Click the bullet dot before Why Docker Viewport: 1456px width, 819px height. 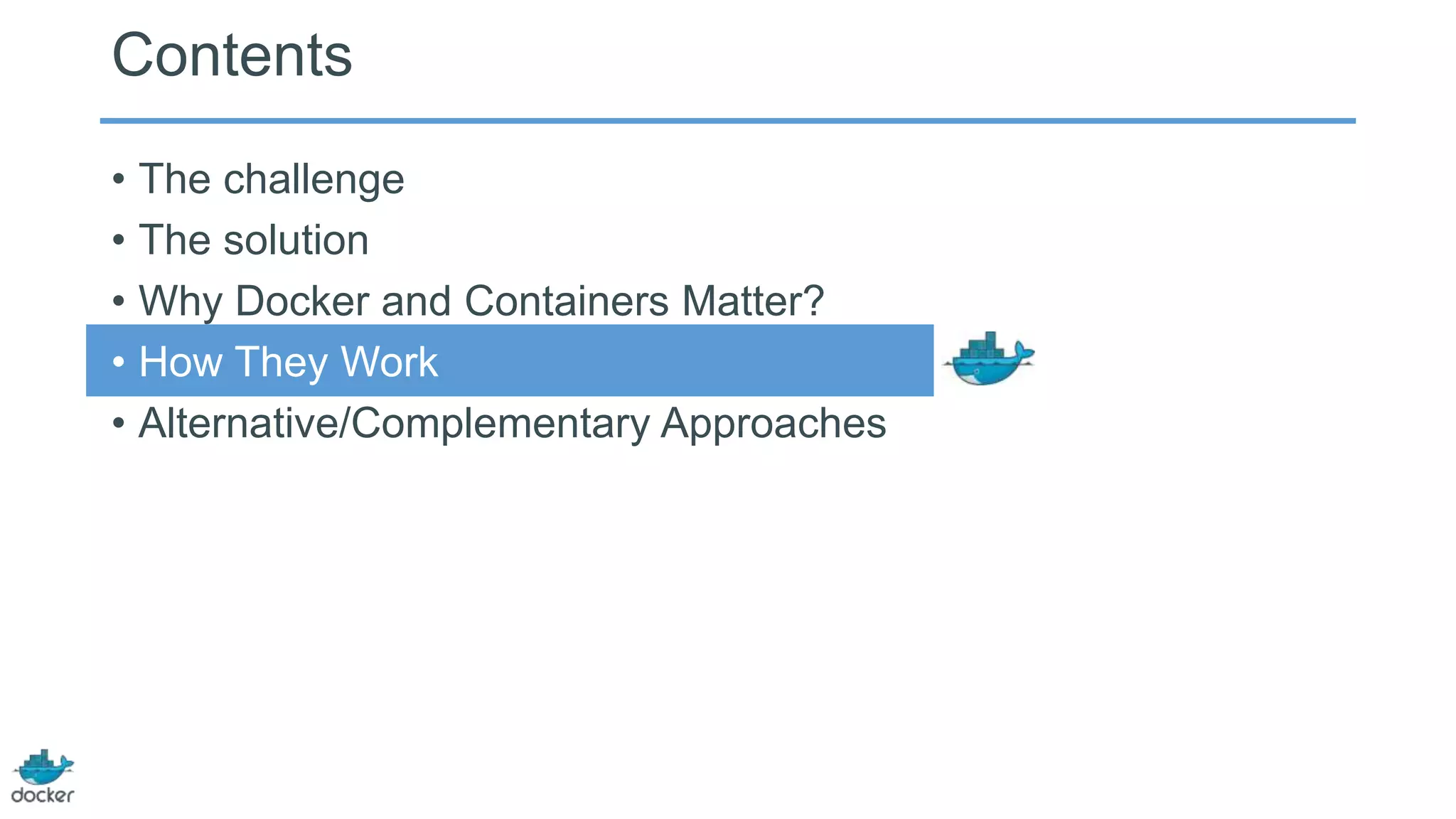[119, 301]
